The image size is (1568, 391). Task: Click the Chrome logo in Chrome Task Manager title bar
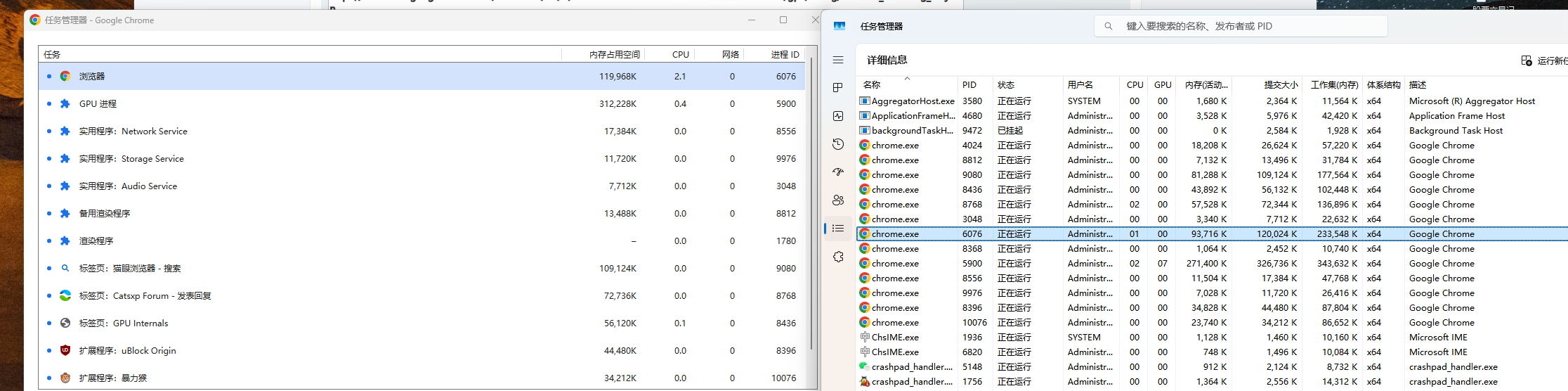(x=35, y=20)
